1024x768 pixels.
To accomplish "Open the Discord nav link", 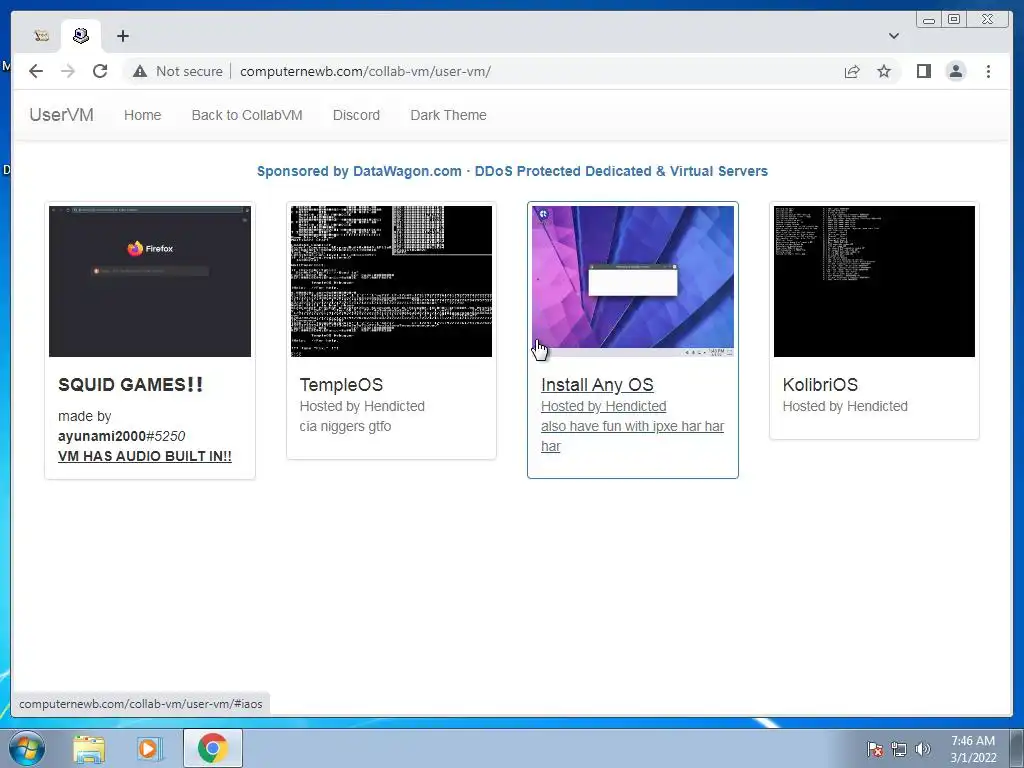I will point(356,115).
